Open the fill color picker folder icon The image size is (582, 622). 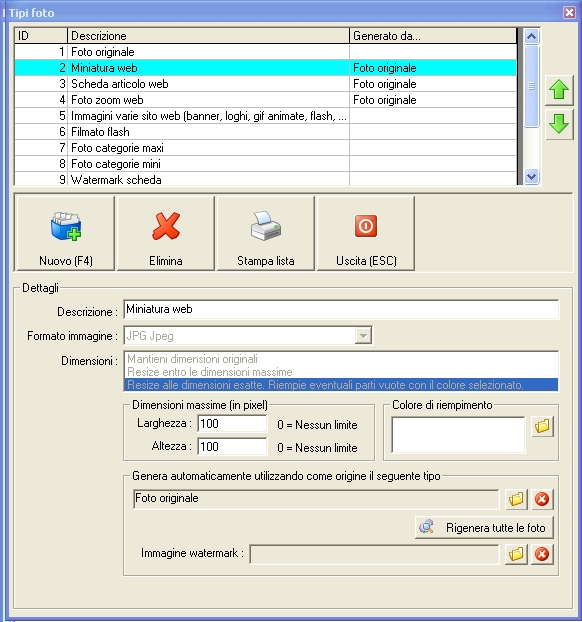tap(542, 426)
